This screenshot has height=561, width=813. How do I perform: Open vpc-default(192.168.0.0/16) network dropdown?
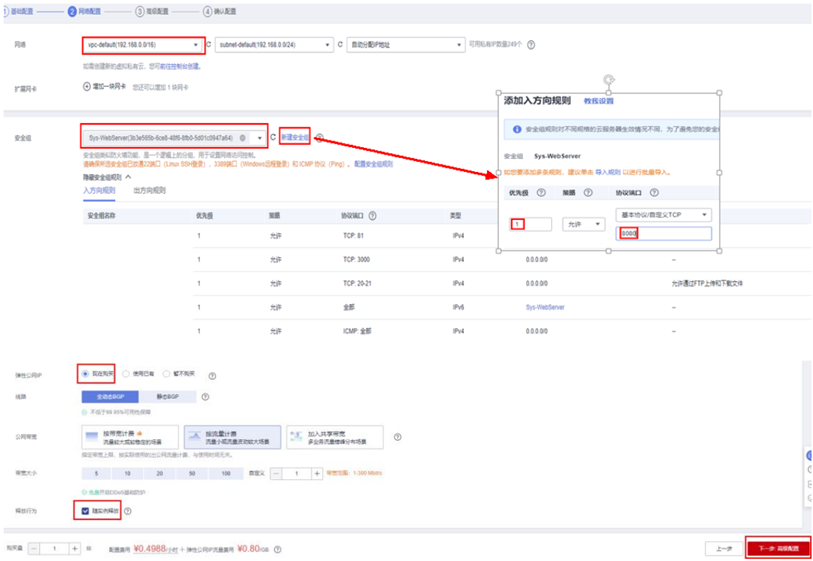143,45
